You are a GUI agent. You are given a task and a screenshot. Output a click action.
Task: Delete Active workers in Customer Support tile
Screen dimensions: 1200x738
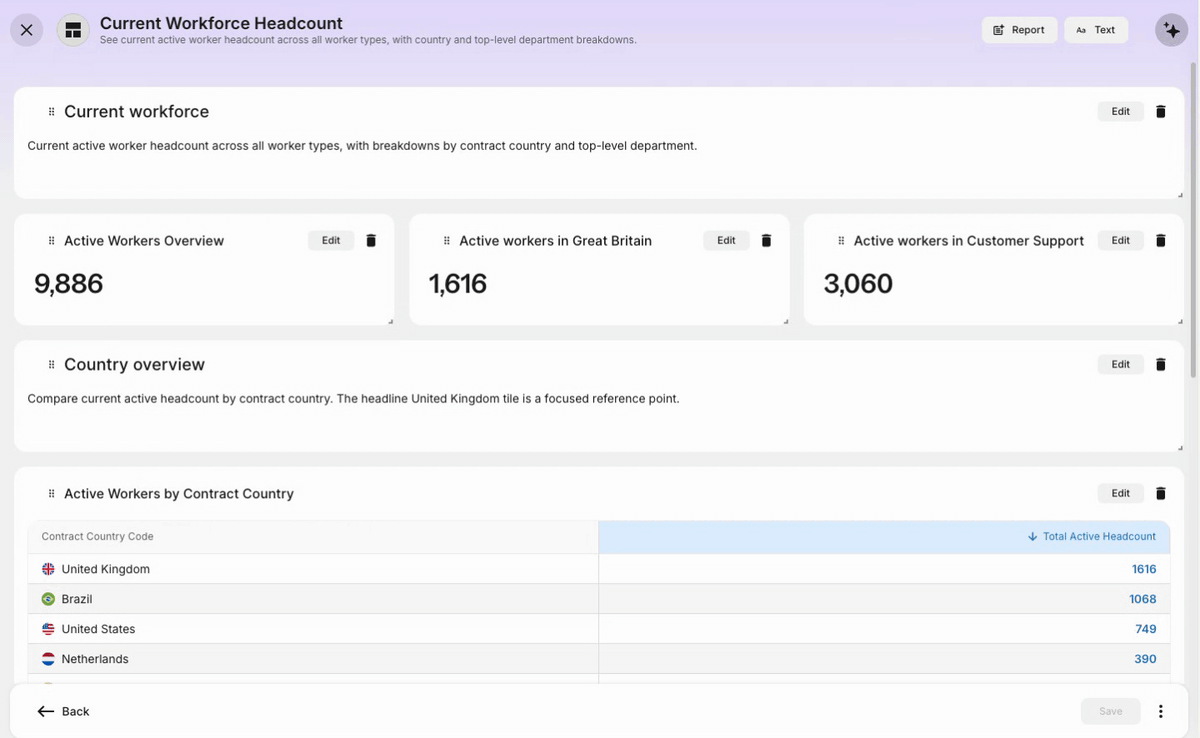tap(1160, 241)
